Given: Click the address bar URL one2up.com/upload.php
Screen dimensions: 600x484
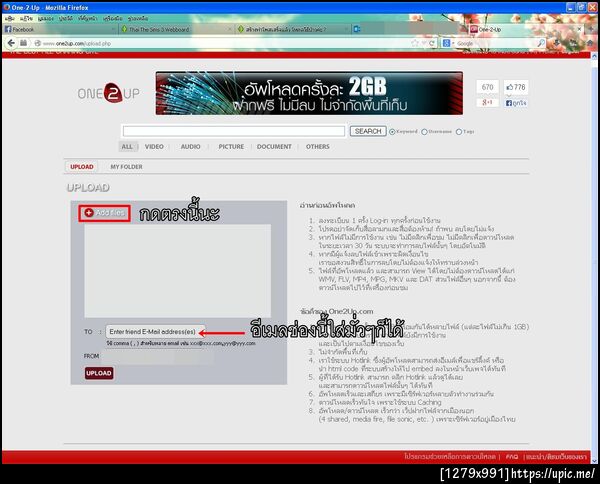Looking at the screenshot, I should [77, 44].
